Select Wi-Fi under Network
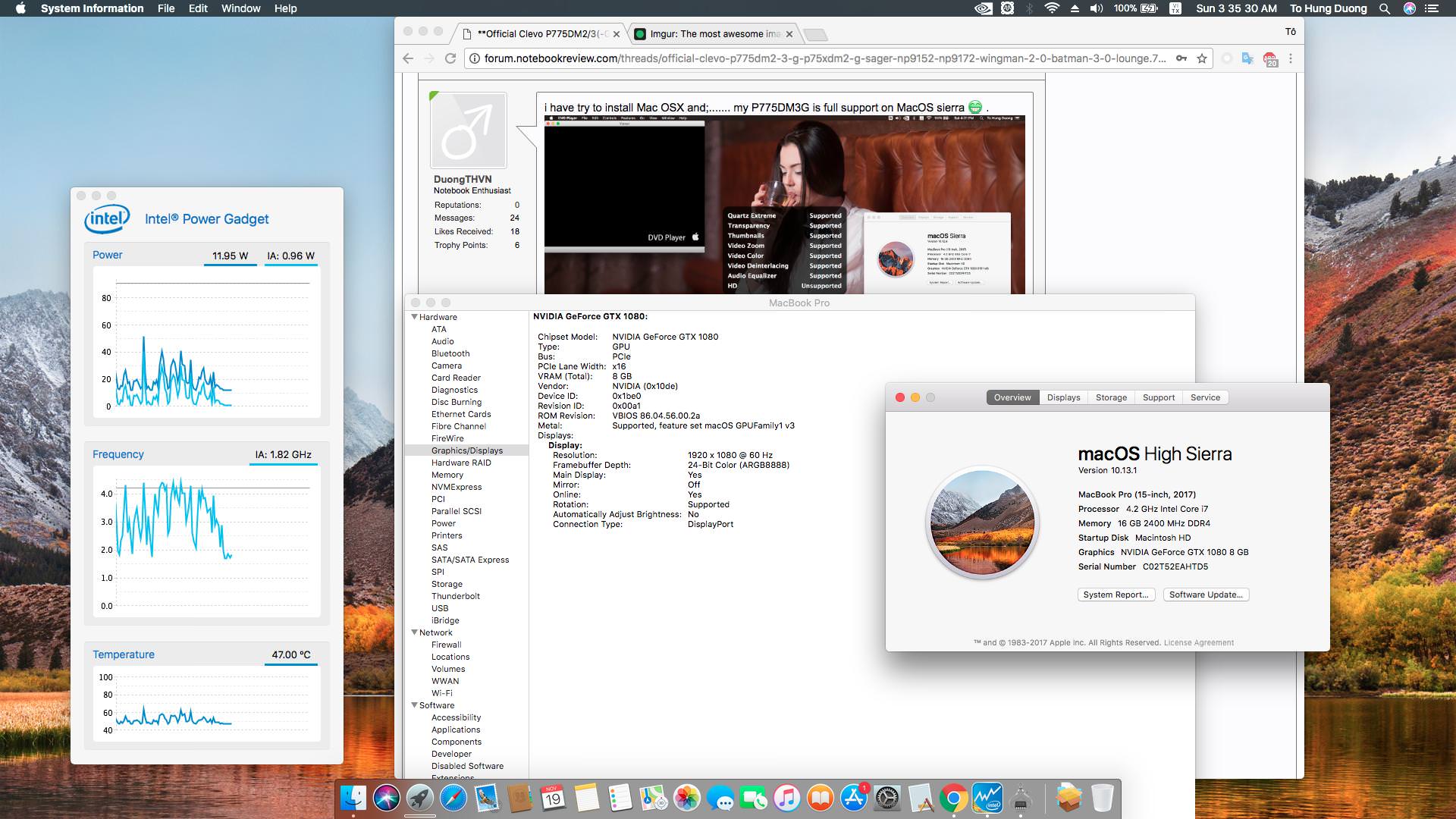The image size is (1456, 819). point(441,693)
